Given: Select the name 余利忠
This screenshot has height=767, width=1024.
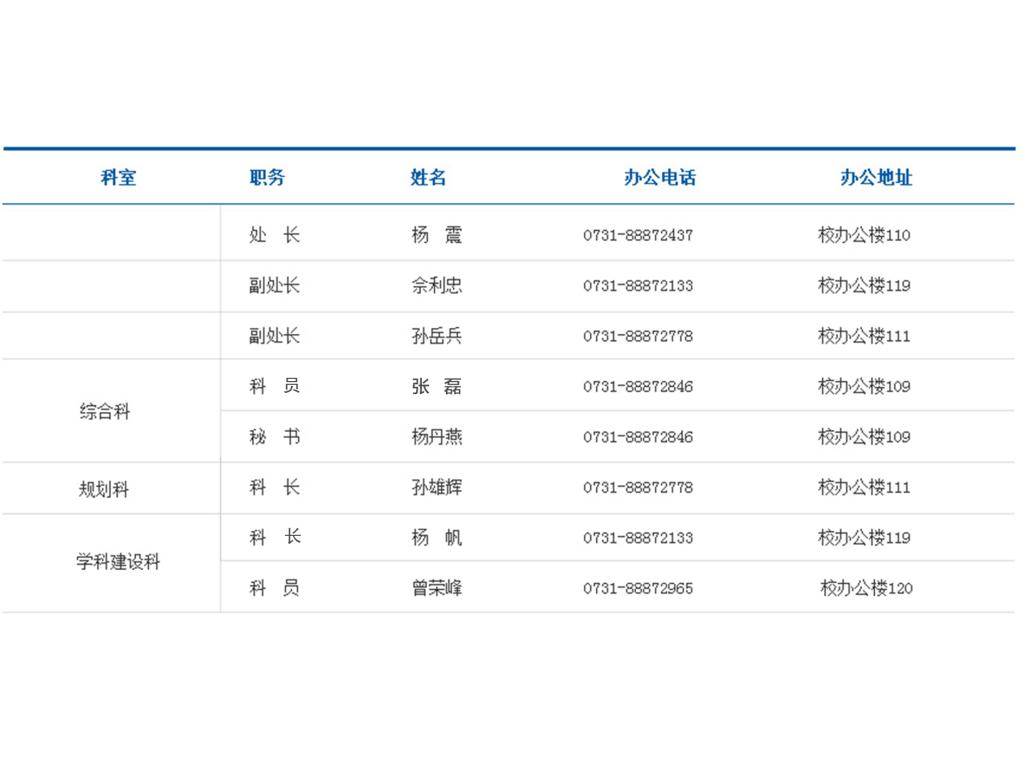Looking at the screenshot, I should point(437,286).
